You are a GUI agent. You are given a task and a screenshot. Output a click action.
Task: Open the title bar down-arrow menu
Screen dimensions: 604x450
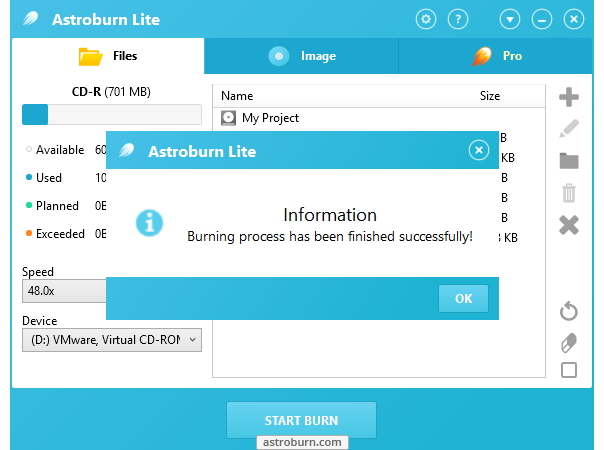[x=510, y=19]
